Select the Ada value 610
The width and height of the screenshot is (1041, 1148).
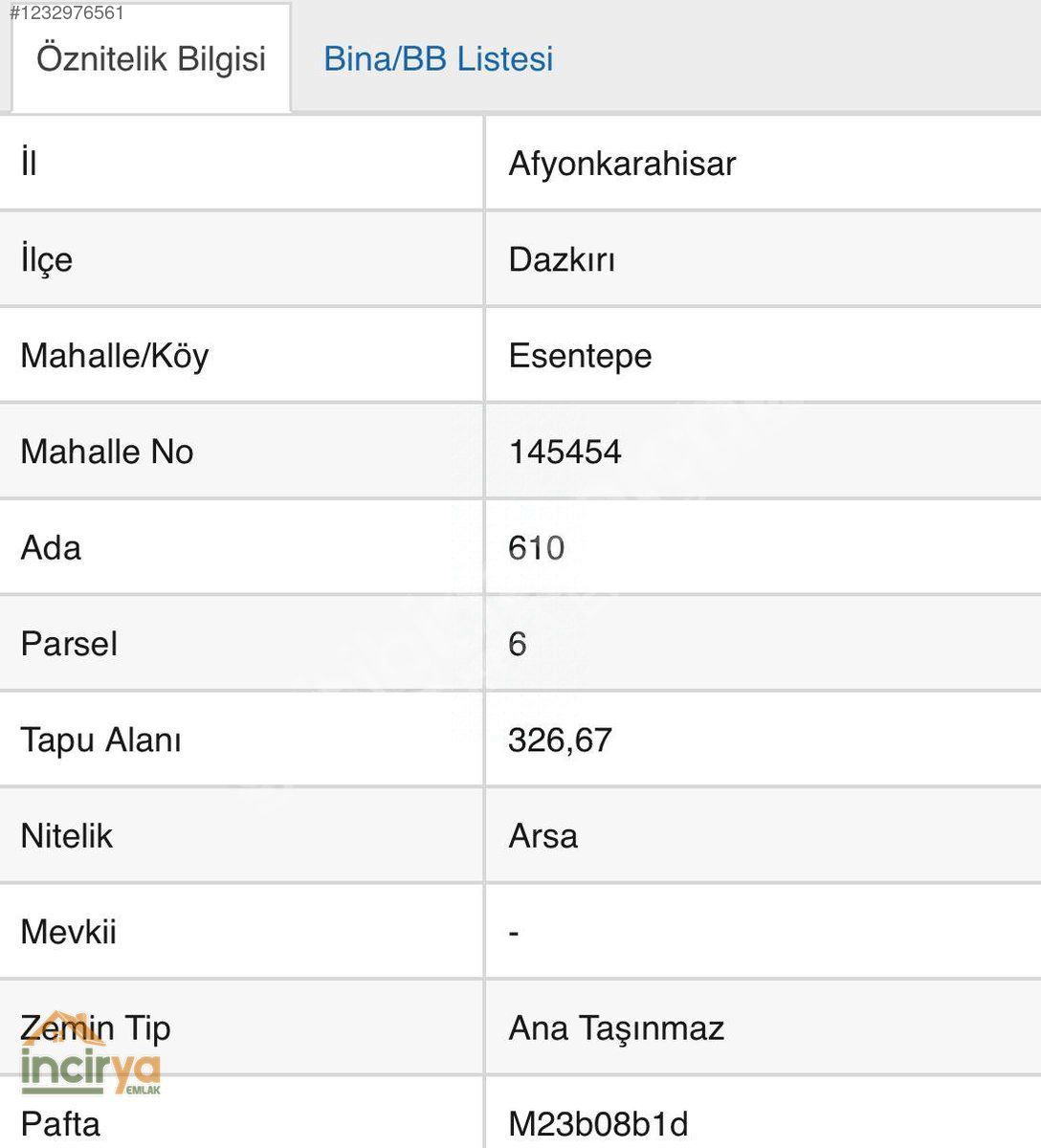[536, 548]
